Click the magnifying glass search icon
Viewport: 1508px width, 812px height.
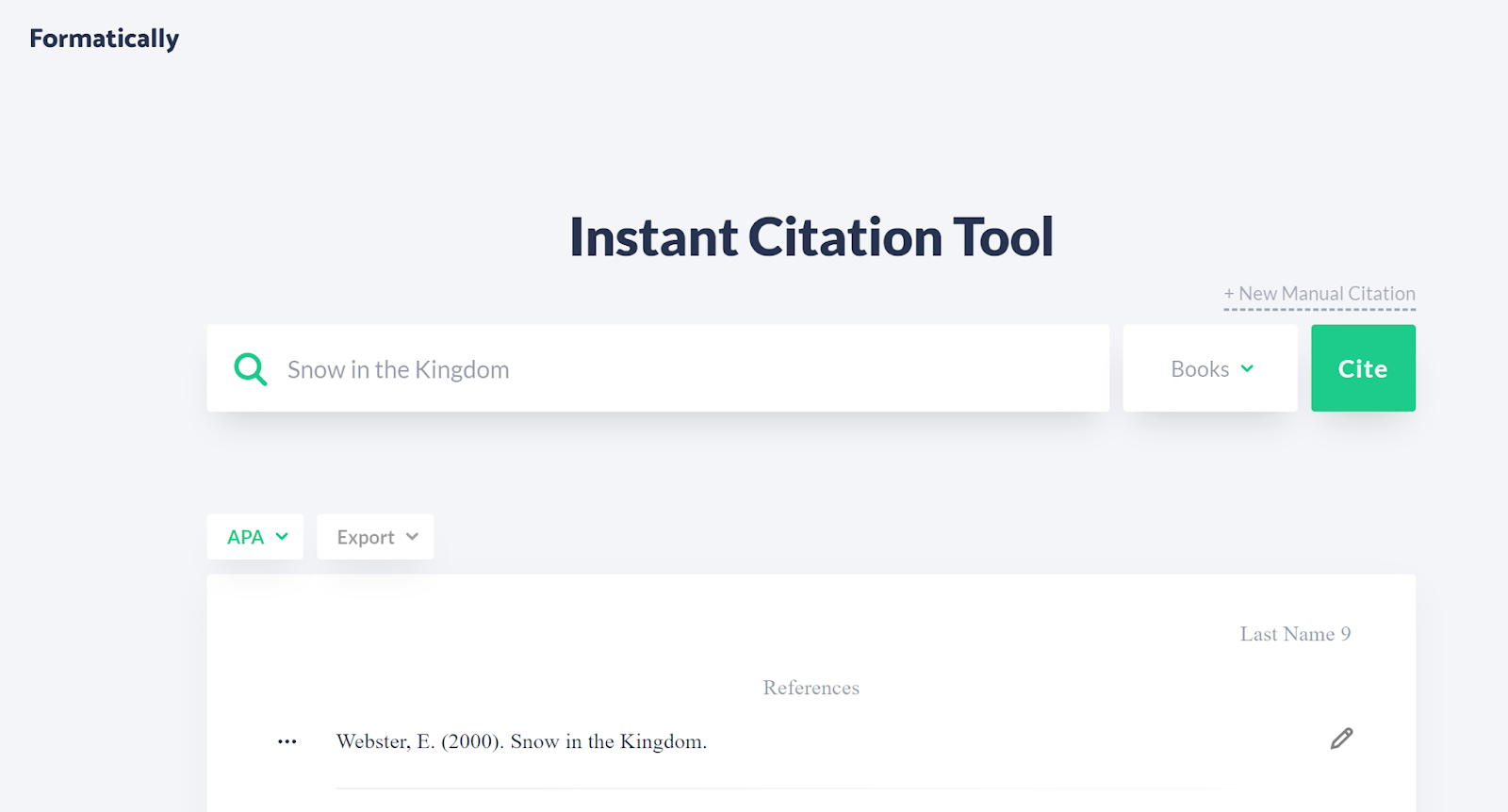point(250,368)
